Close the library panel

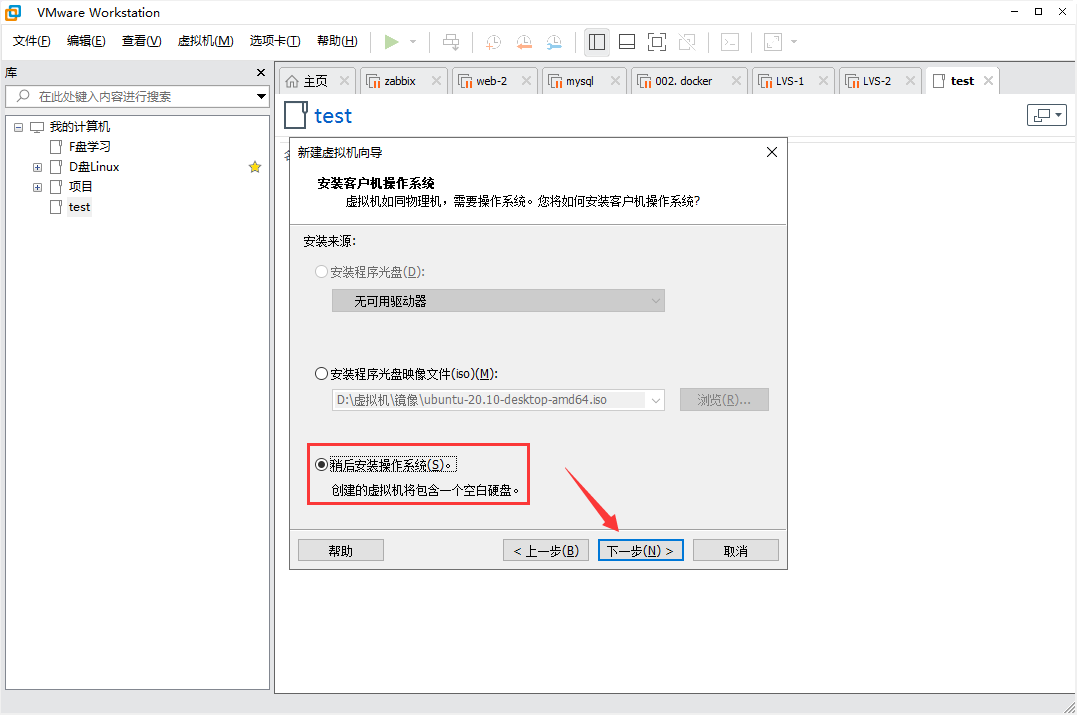coord(261,72)
